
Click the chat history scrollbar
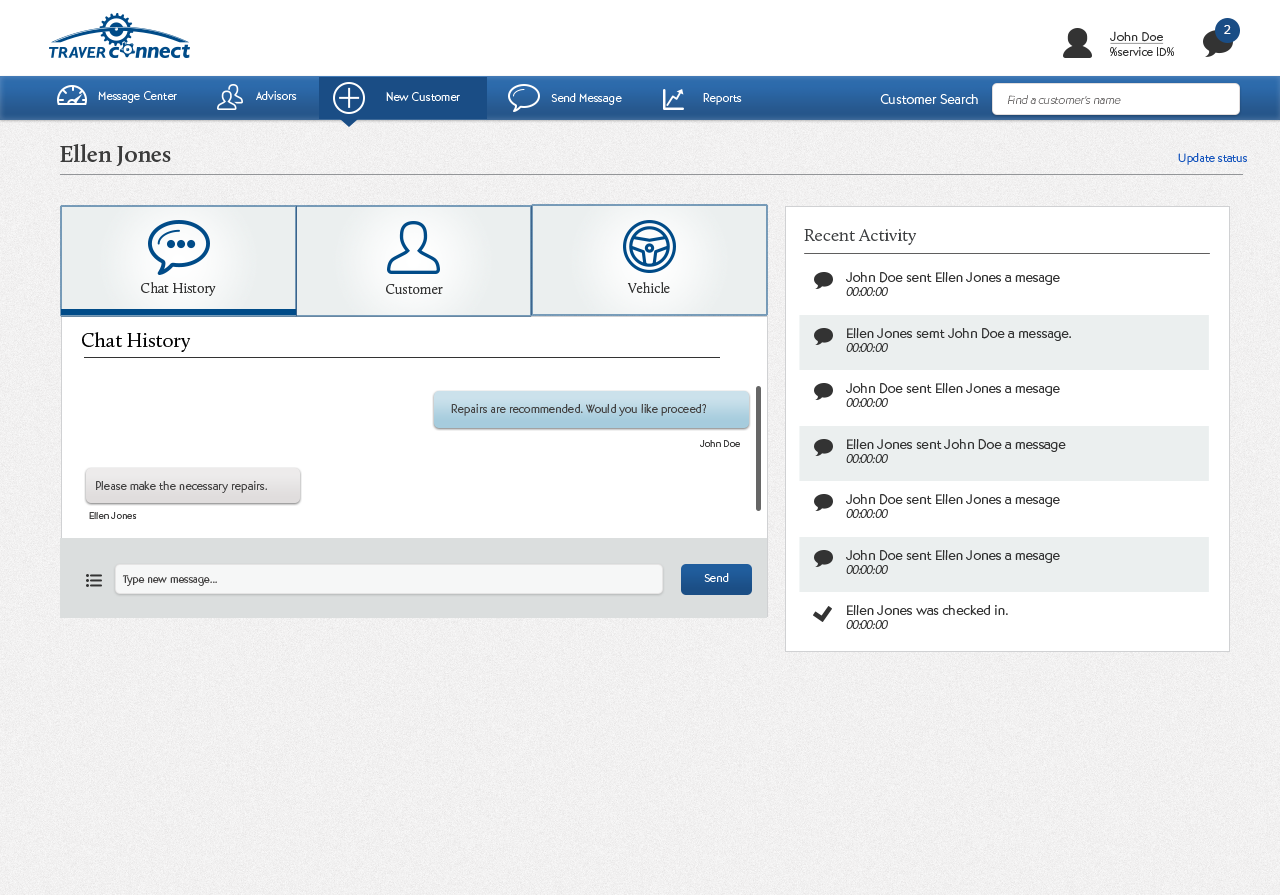point(758,448)
